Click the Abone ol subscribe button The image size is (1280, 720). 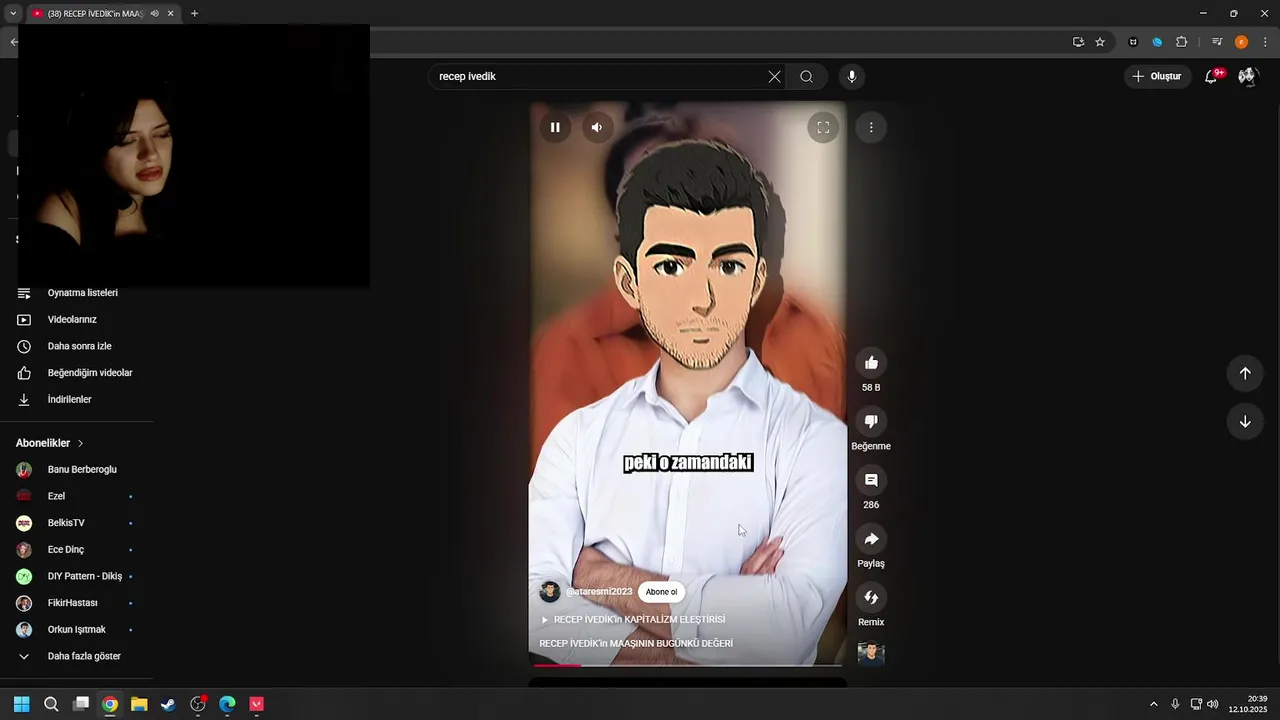tap(661, 592)
